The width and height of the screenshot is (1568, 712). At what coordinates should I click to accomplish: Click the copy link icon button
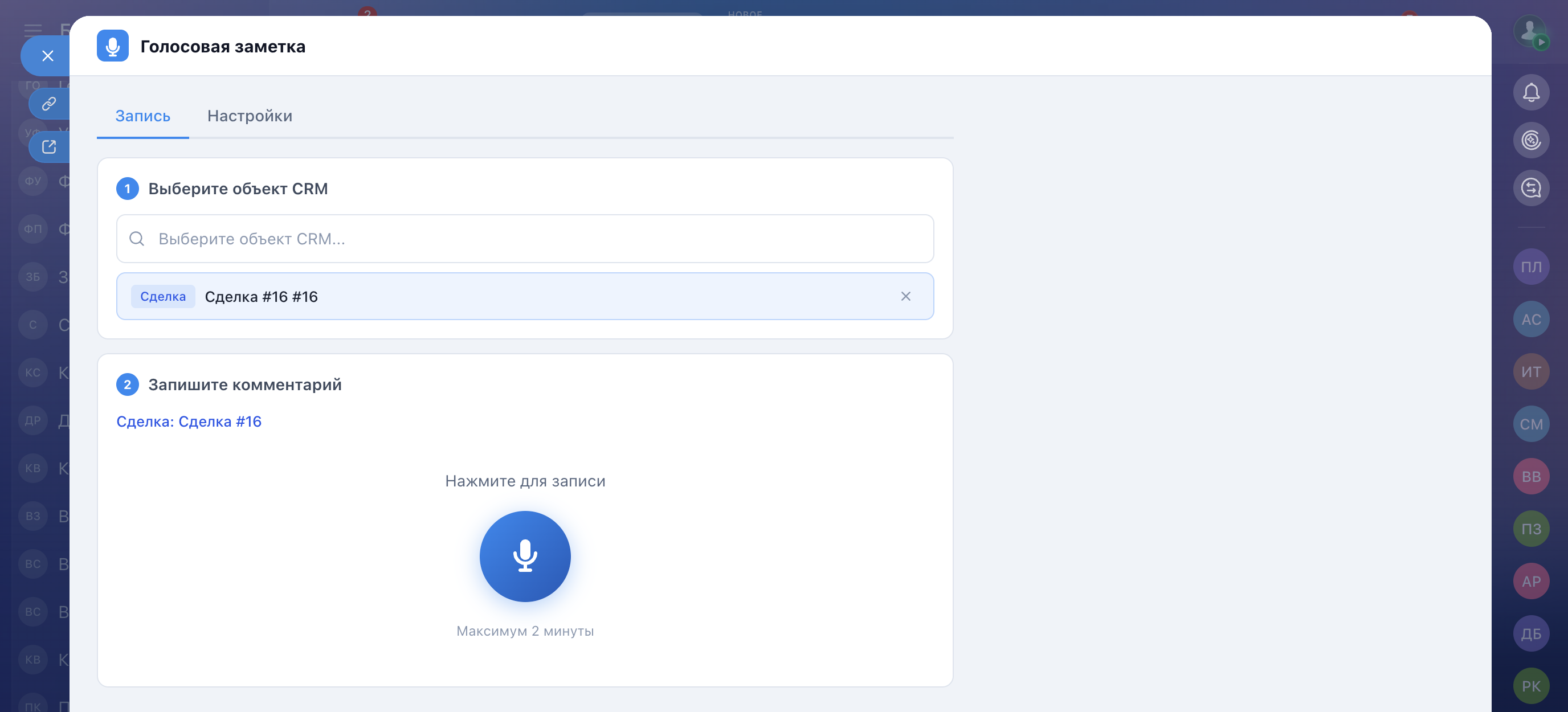coord(48,104)
